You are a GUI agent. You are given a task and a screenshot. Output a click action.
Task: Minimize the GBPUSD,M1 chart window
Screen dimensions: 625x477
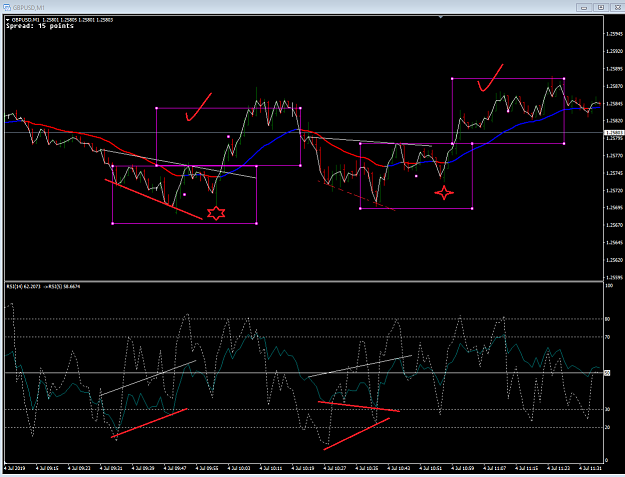point(584,8)
